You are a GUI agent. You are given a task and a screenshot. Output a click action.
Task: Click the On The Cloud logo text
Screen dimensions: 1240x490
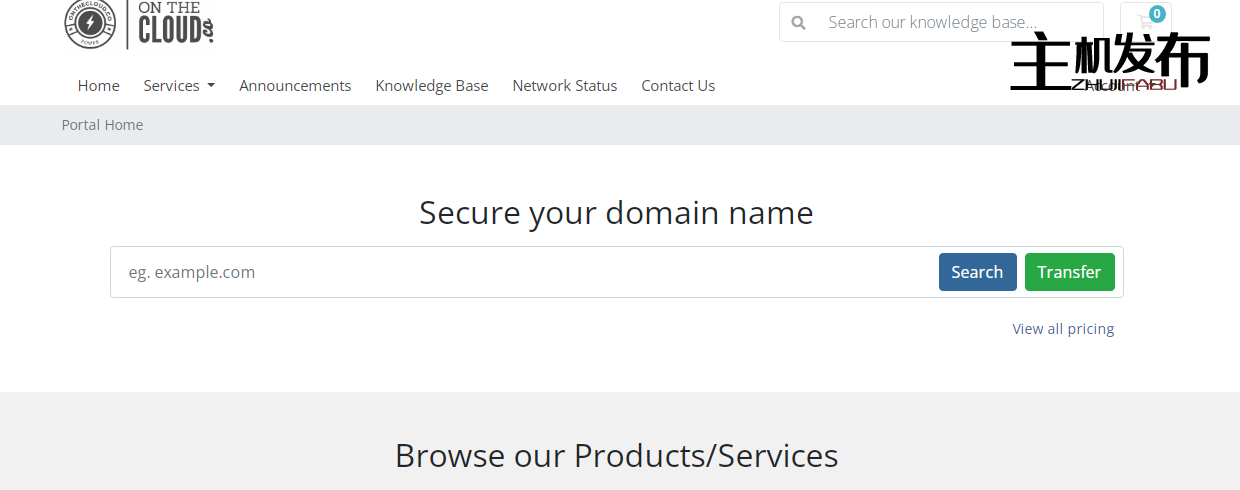176,23
